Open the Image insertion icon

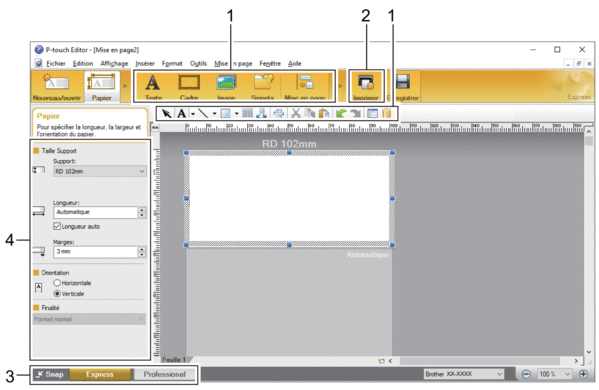(x=226, y=86)
